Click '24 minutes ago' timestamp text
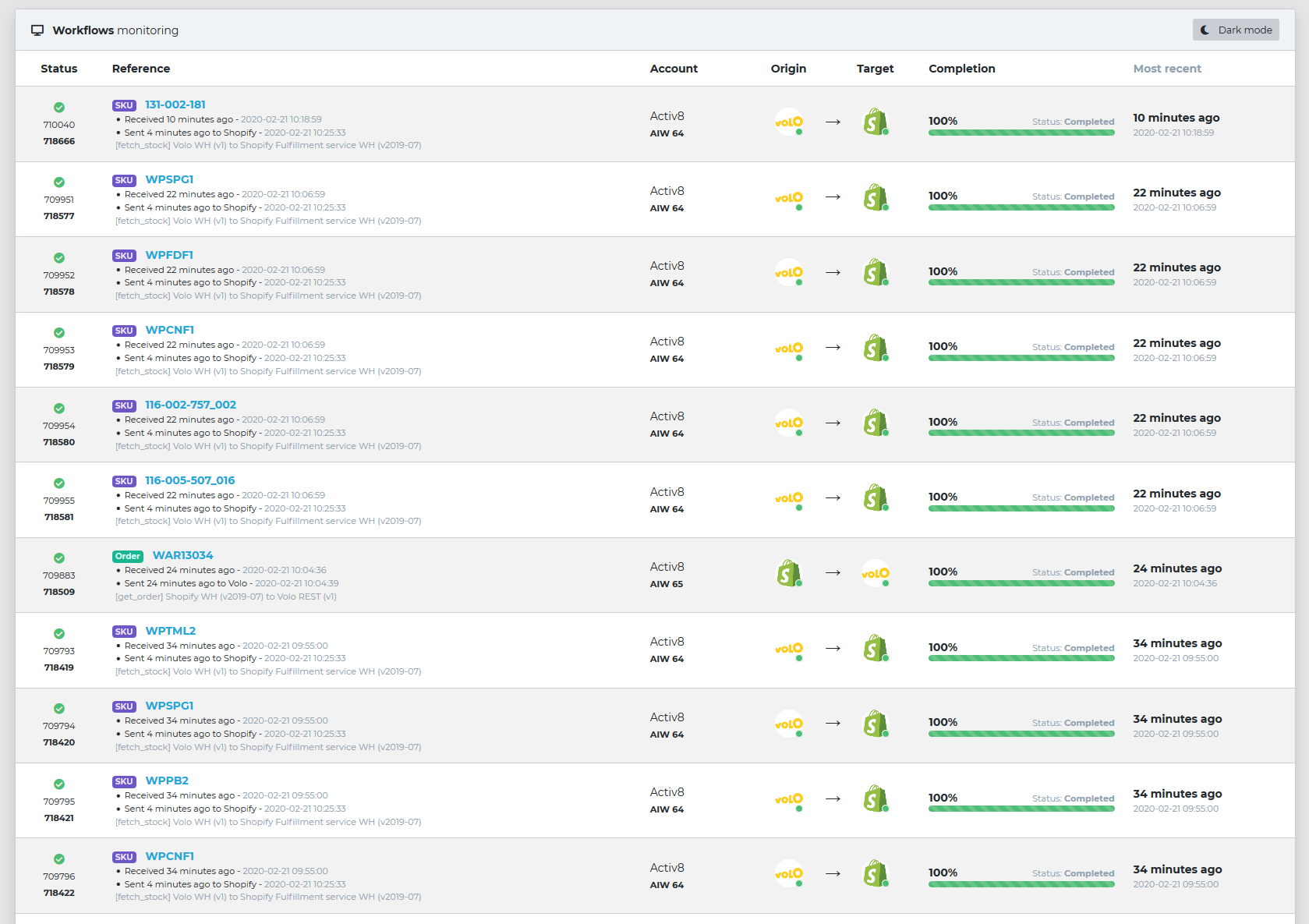 (1177, 568)
